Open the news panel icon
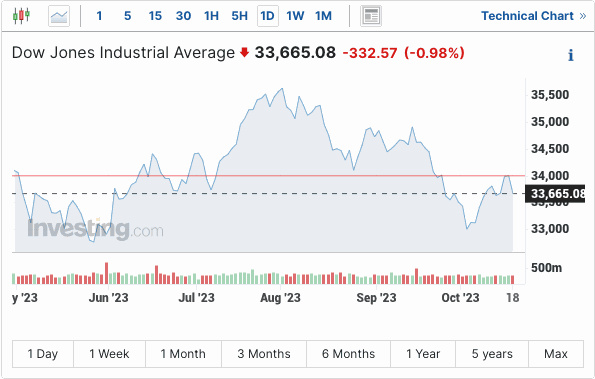 click(x=371, y=16)
